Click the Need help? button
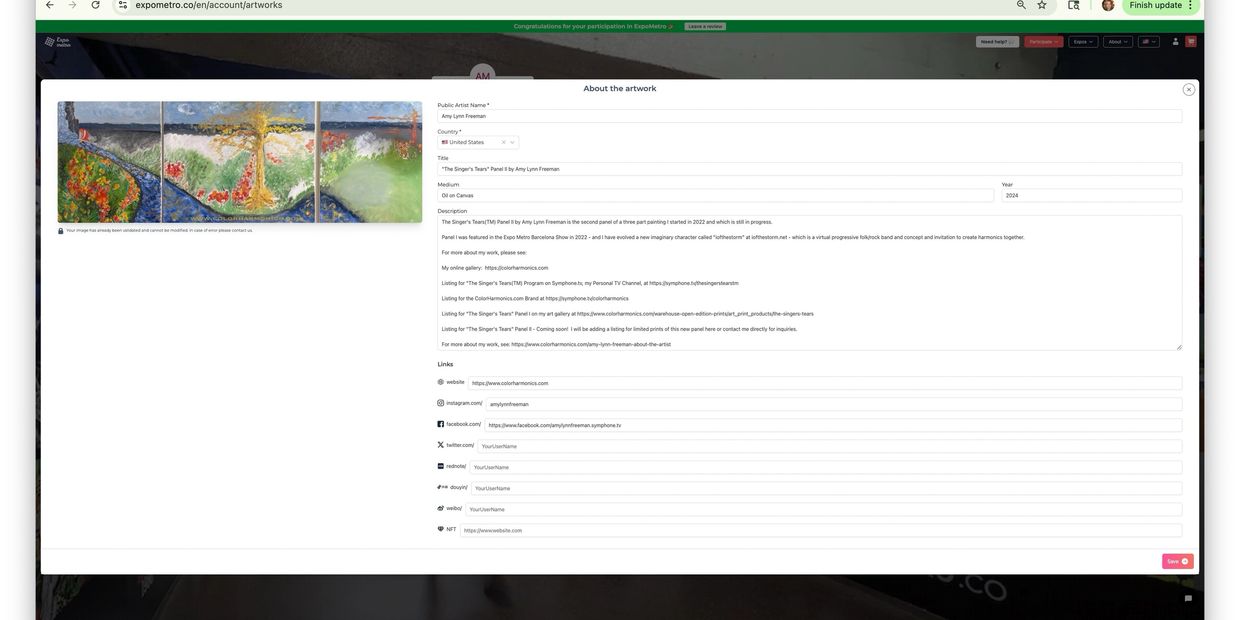The height and width of the screenshot is (620, 1240). [997, 42]
